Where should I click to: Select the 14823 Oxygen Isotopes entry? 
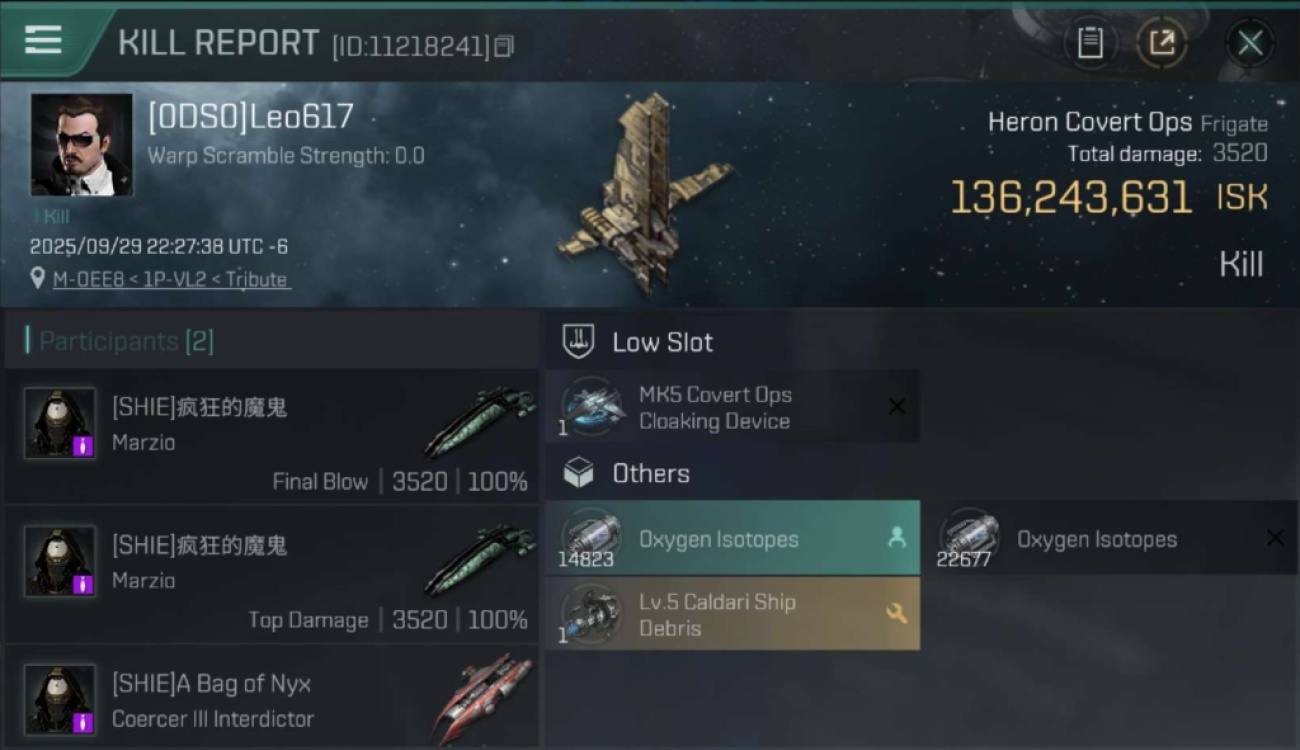click(x=732, y=538)
